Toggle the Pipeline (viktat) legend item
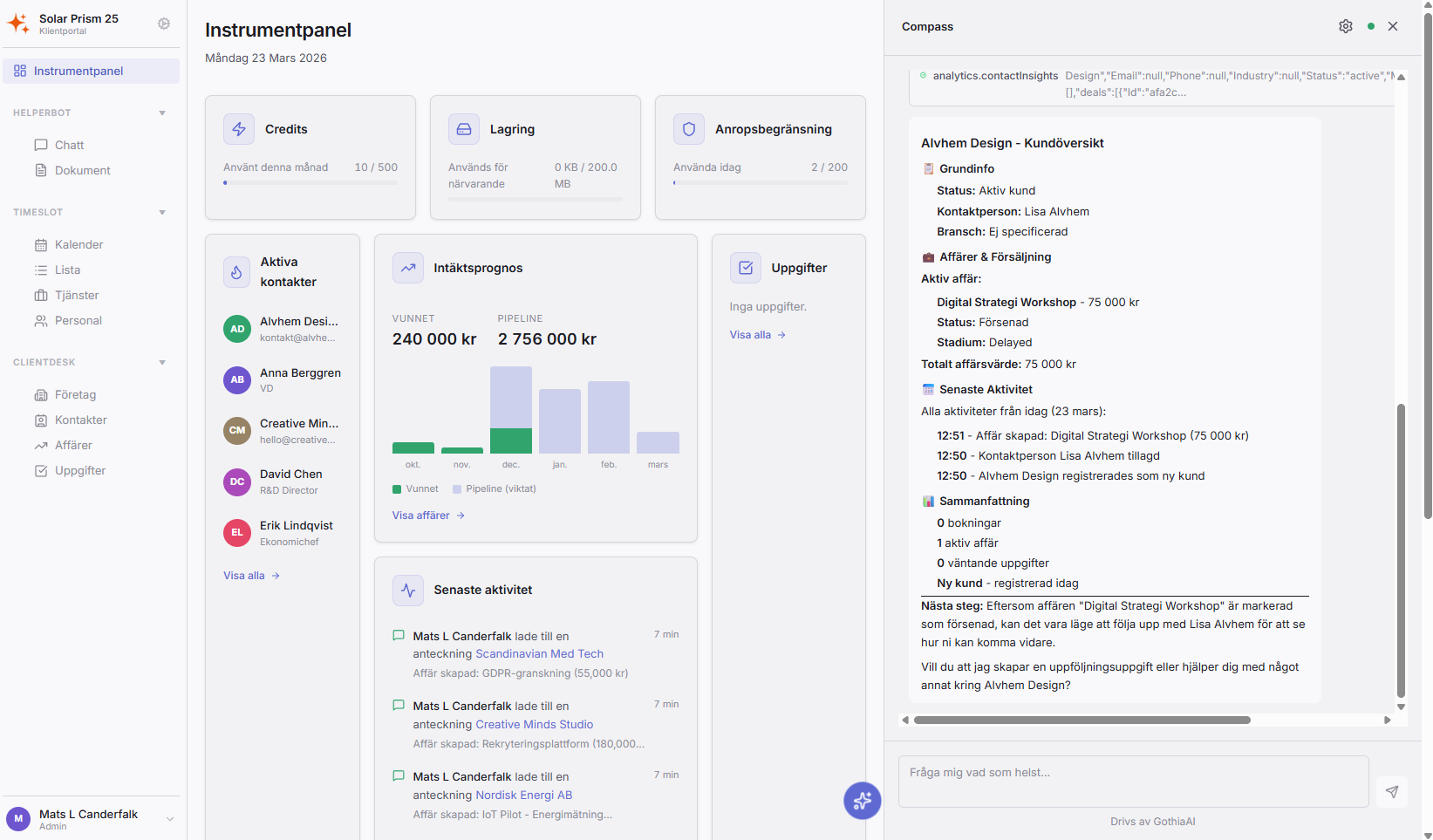The height and width of the screenshot is (840, 1433). pyautogui.click(x=494, y=488)
